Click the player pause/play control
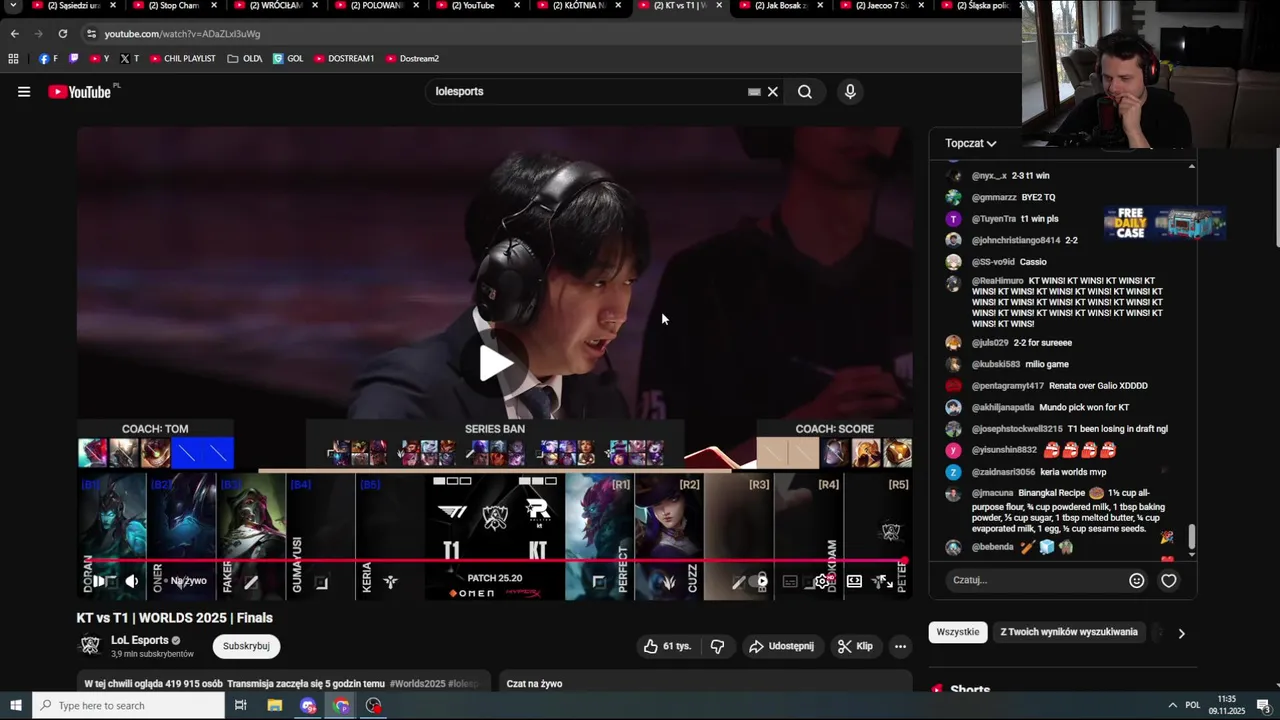Viewport: 1280px width, 720px height. tap(99, 581)
